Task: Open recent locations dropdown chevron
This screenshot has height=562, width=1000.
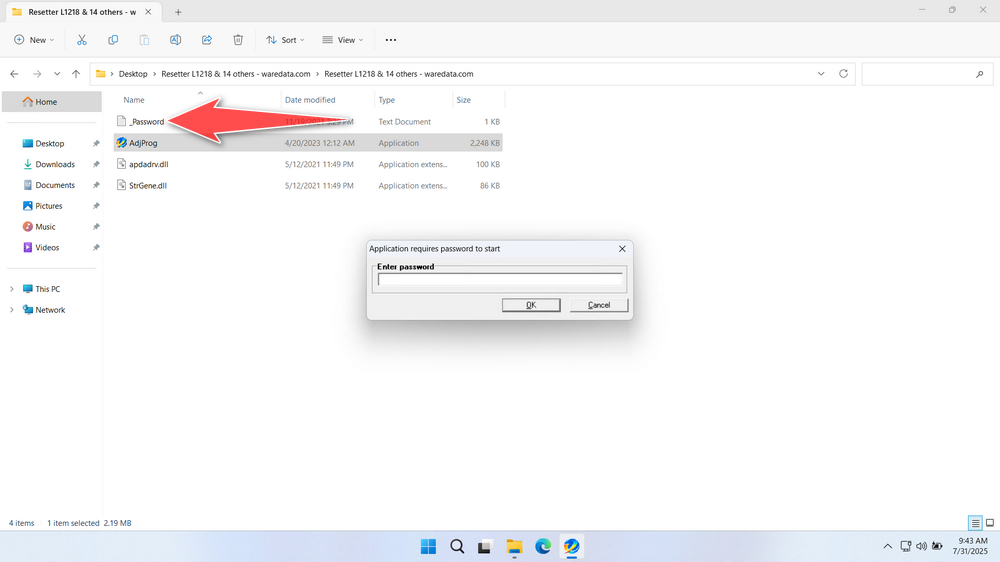Action: pos(57,74)
